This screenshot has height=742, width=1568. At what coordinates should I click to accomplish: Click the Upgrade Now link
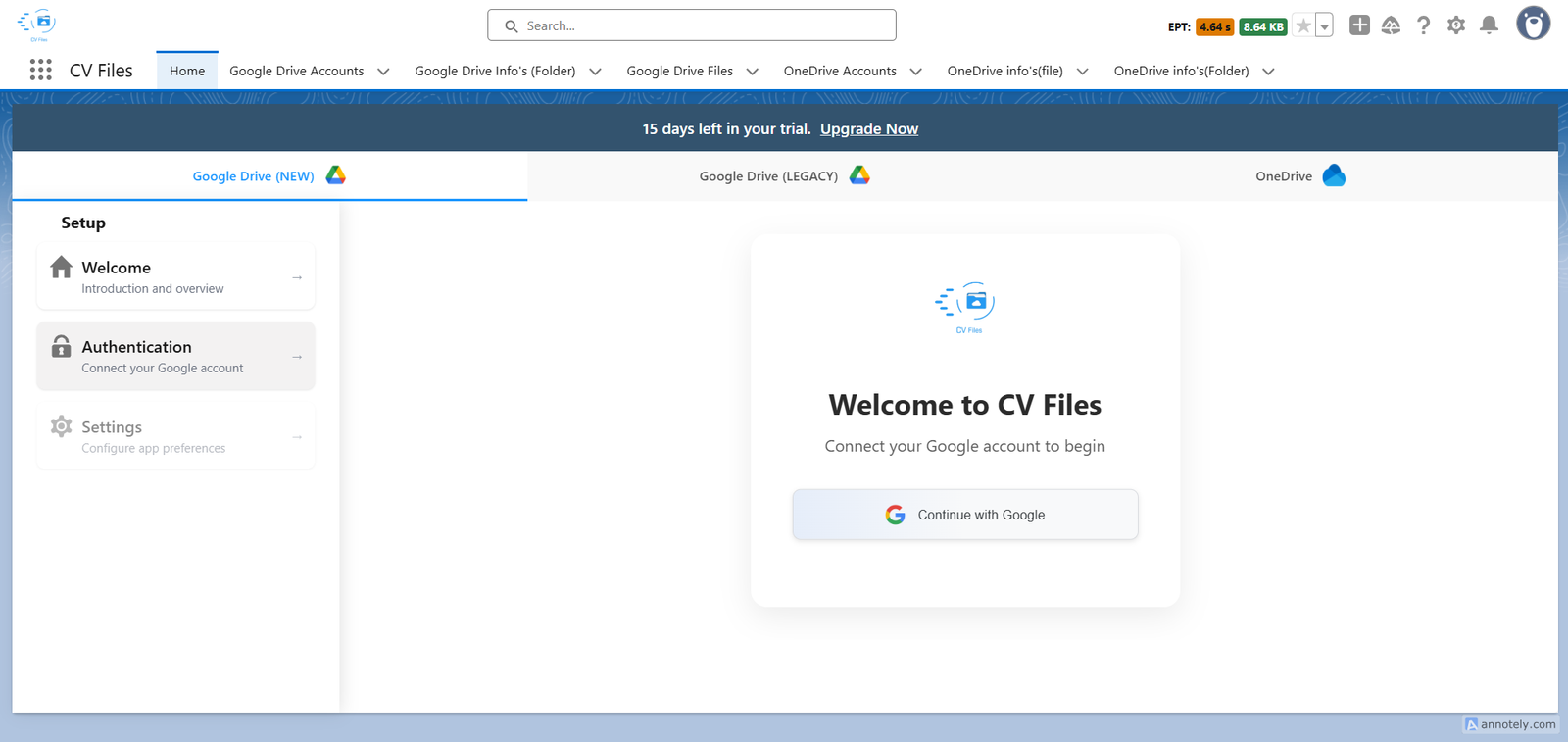click(x=869, y=129)
